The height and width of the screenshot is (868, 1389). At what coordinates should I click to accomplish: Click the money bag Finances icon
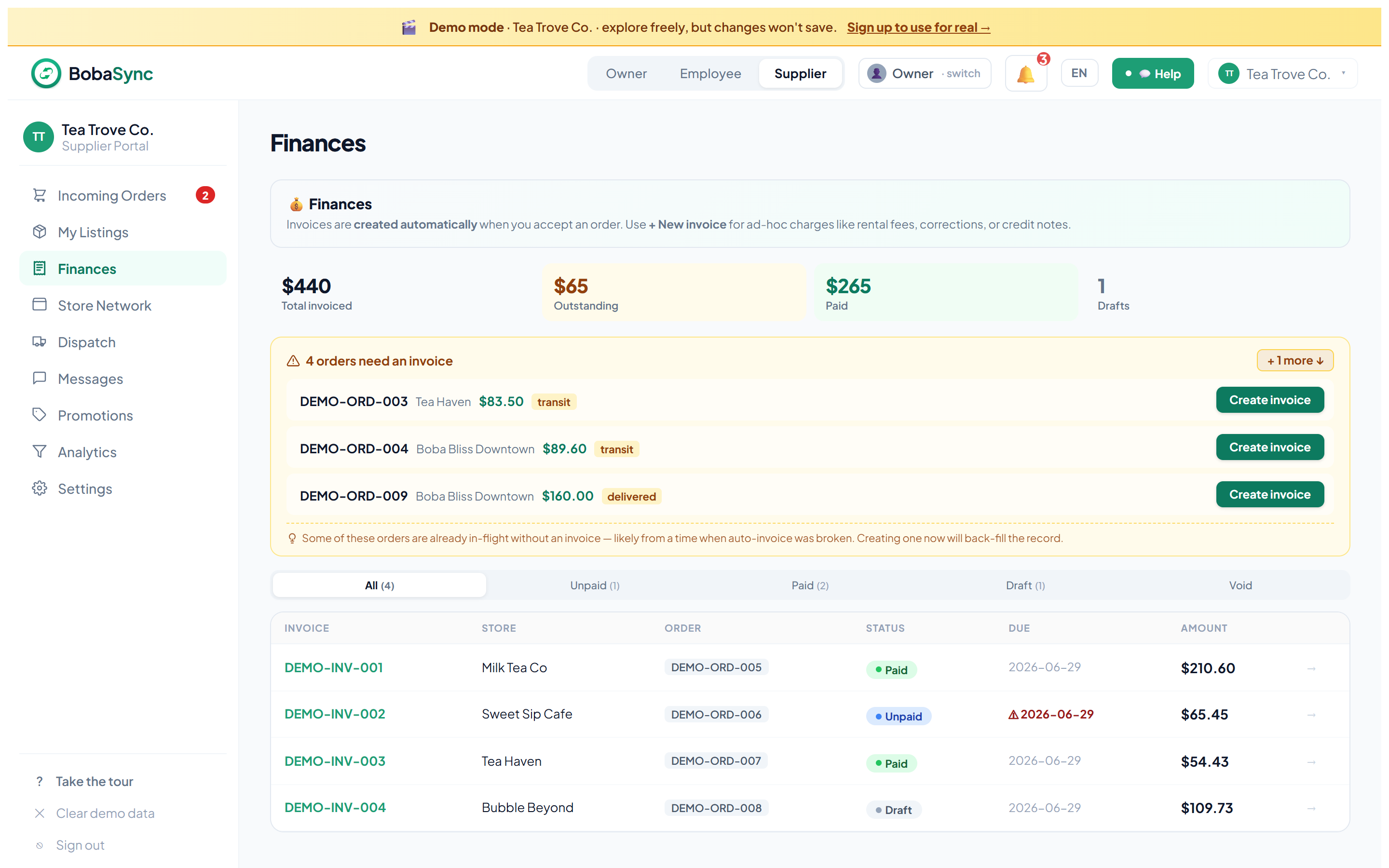[x=296, y=204]
